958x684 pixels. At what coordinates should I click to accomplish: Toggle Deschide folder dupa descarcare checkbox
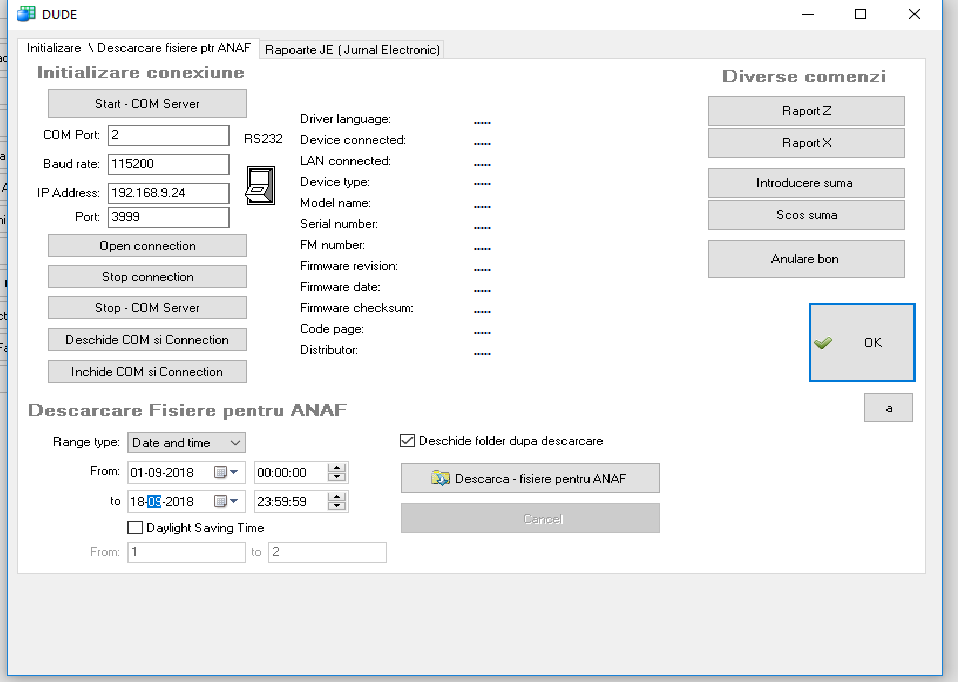point(408,440)
